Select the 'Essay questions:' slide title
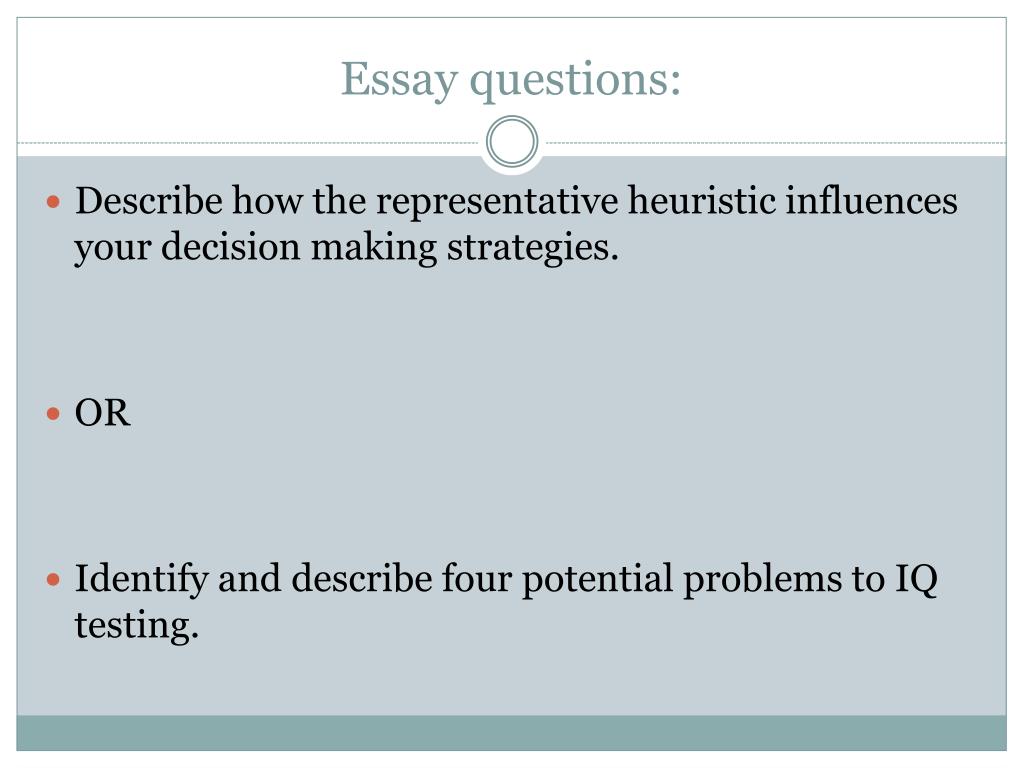This screenshot has width=1024, height=768. pos(511,80)
